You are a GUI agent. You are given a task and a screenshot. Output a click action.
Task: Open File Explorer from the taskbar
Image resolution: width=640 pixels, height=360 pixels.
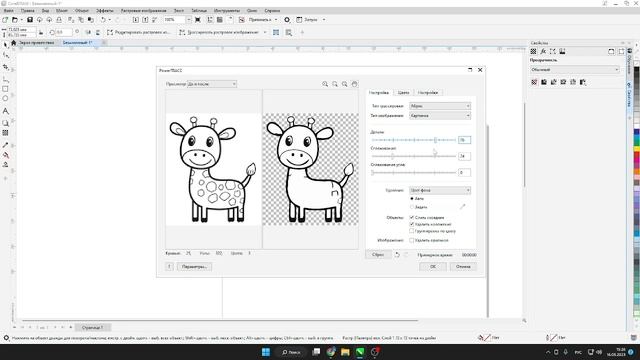[x=345, y=352]
